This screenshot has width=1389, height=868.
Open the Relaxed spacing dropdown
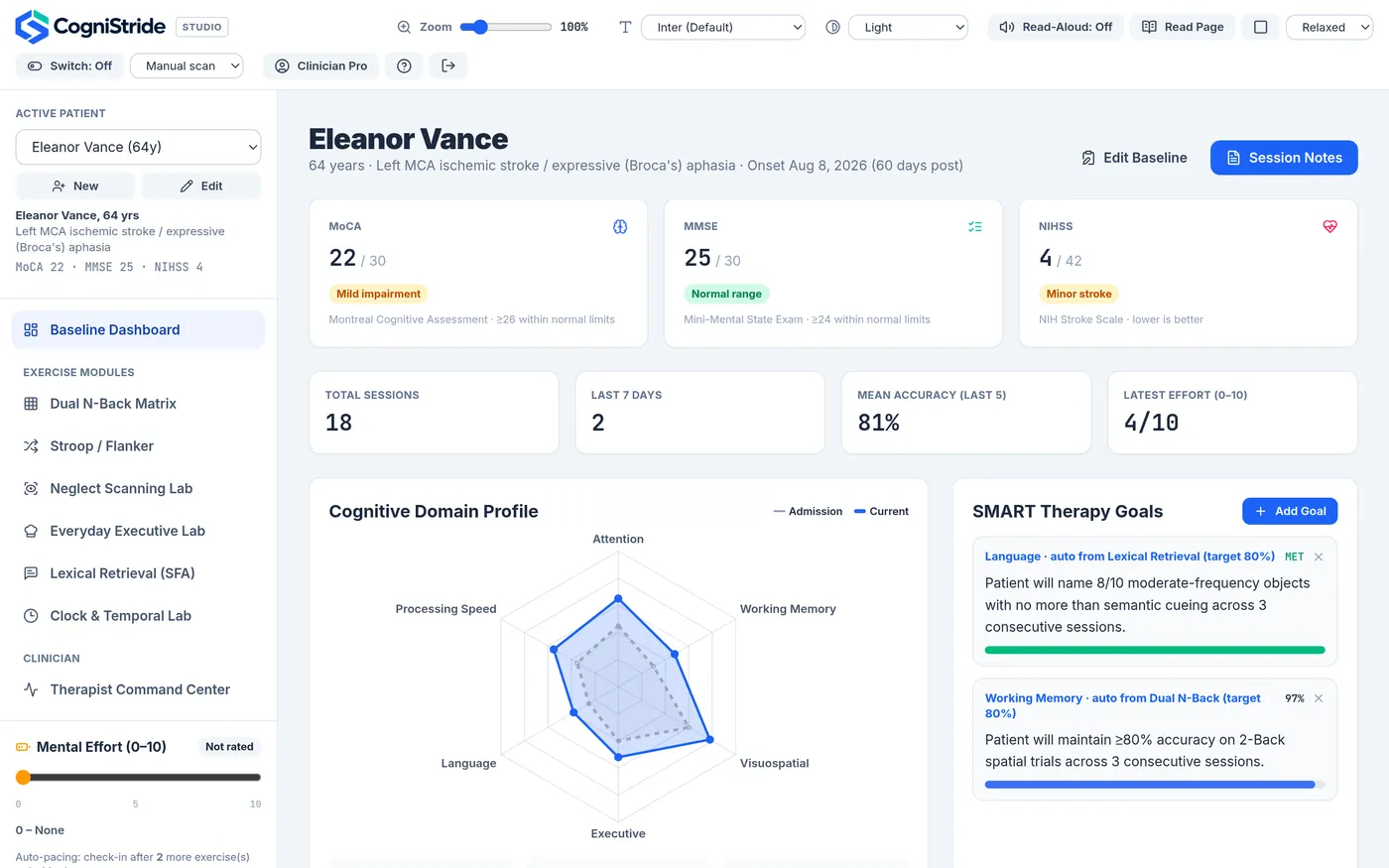[x=1329, y=27]
